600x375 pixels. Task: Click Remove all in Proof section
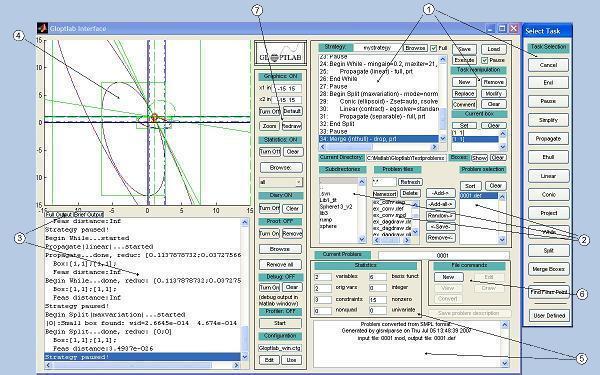point(280,264)
